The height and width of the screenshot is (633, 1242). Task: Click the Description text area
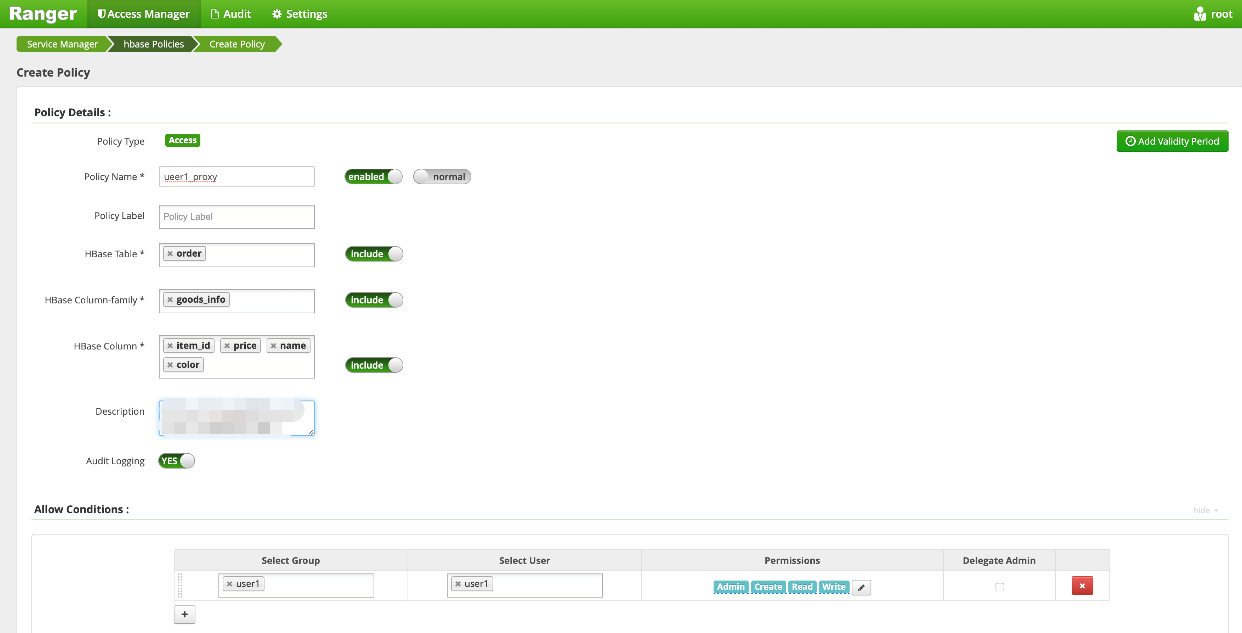pyautogui.click(x=236, y=419)
